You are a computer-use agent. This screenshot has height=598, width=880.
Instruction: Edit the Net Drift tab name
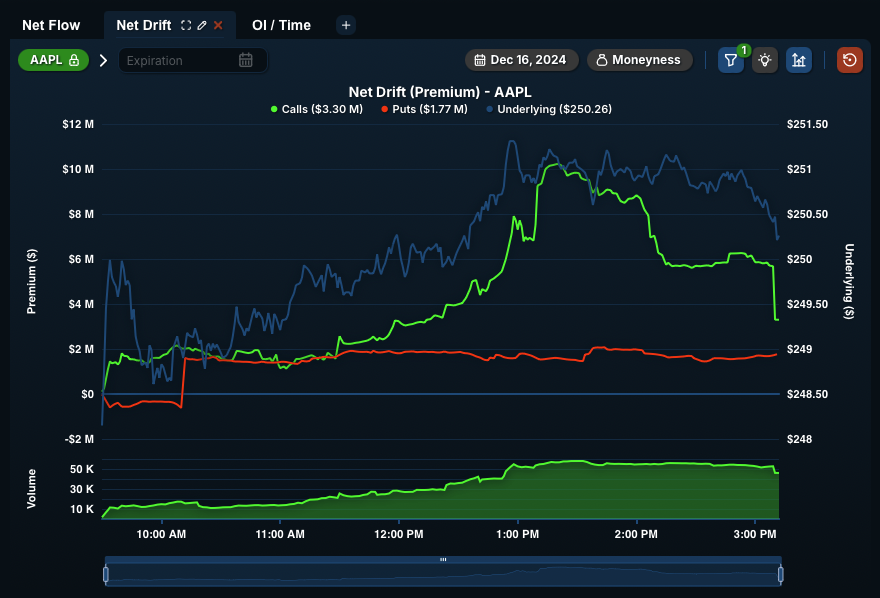(x=202, y=25)
